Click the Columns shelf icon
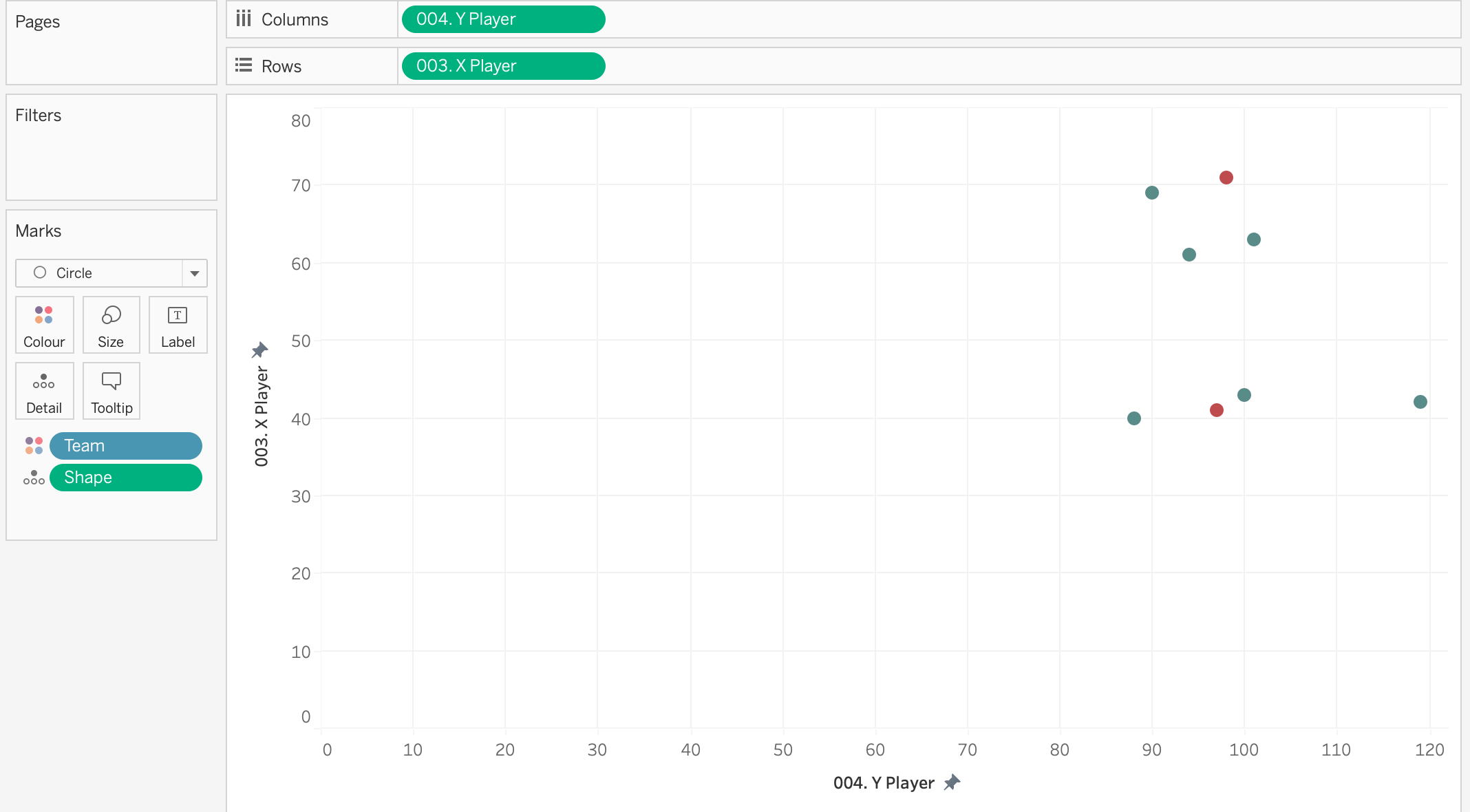The height and width of the screenshot is (812, 1470). 244,19
